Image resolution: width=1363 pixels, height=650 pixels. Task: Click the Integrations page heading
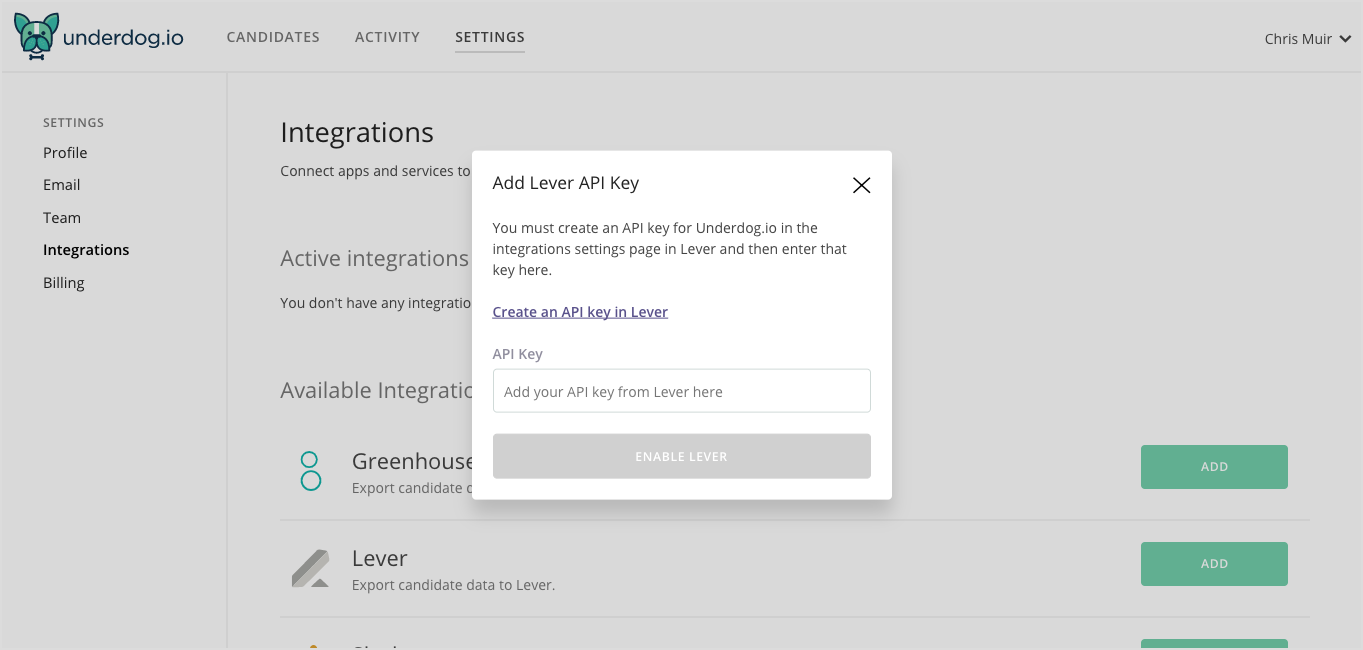coord(357,132)
